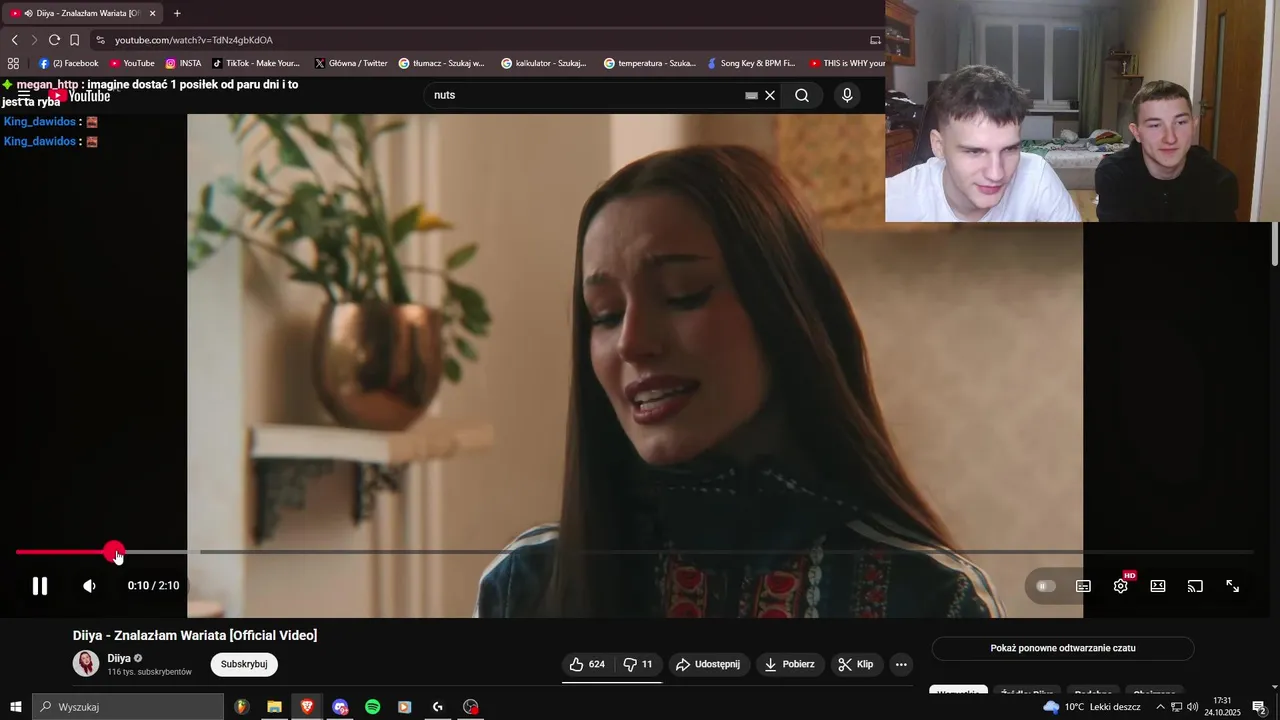Clear the search query with the X

(x=770, y=95)
